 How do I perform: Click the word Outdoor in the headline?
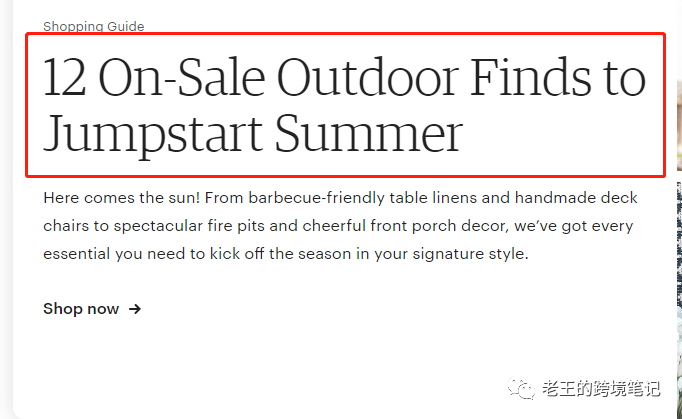(368, 77)
